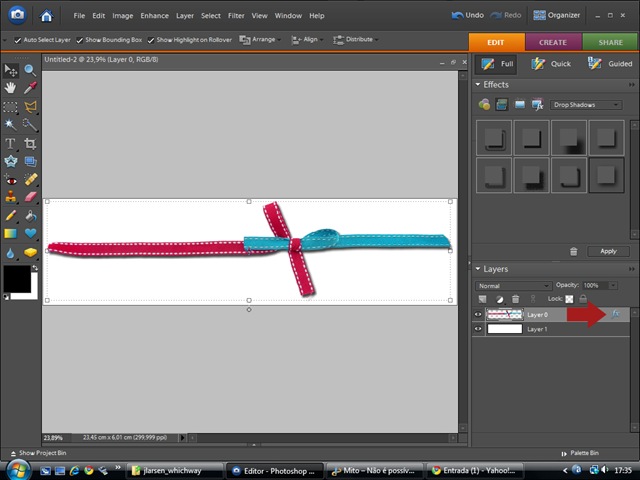Click the black foreground color swatch
Viewport: 640px width, 480px height.
click(16, 279)
